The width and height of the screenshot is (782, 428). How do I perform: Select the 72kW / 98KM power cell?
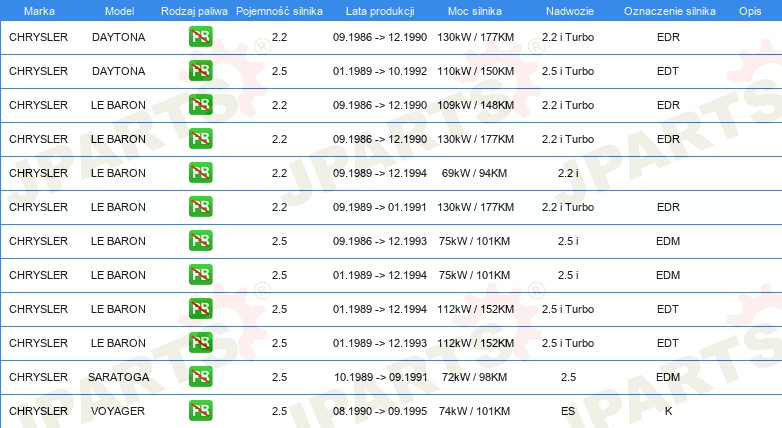(474, 377)
